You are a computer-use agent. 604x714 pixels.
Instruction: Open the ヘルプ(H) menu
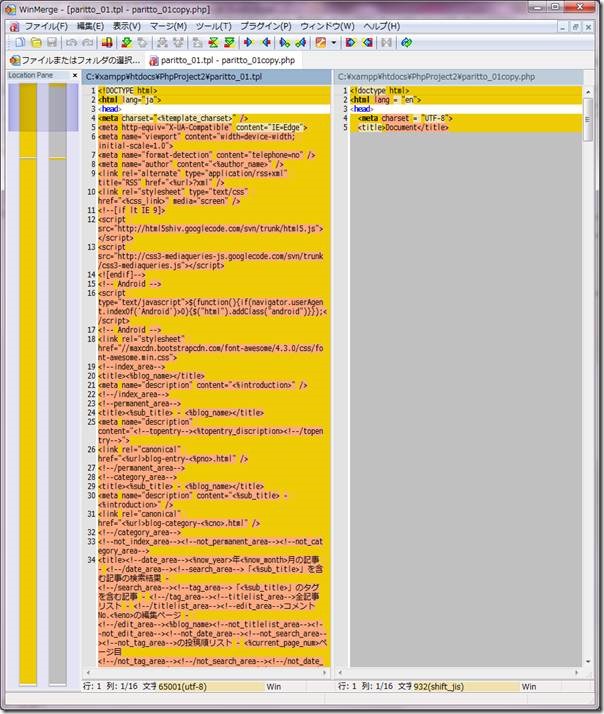pyautogui.click(x=382, y=25)
